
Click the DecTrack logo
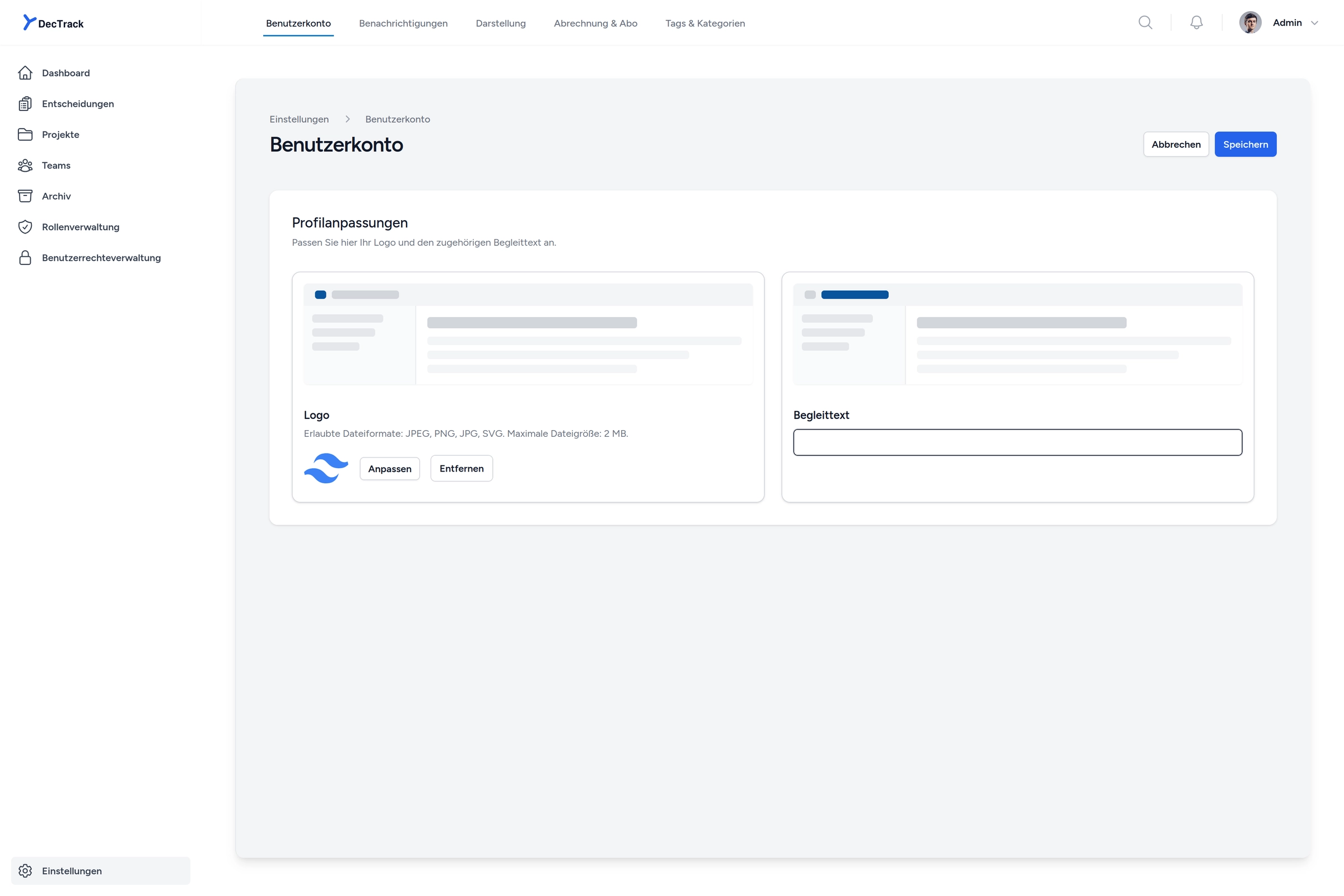click(53, 23)
